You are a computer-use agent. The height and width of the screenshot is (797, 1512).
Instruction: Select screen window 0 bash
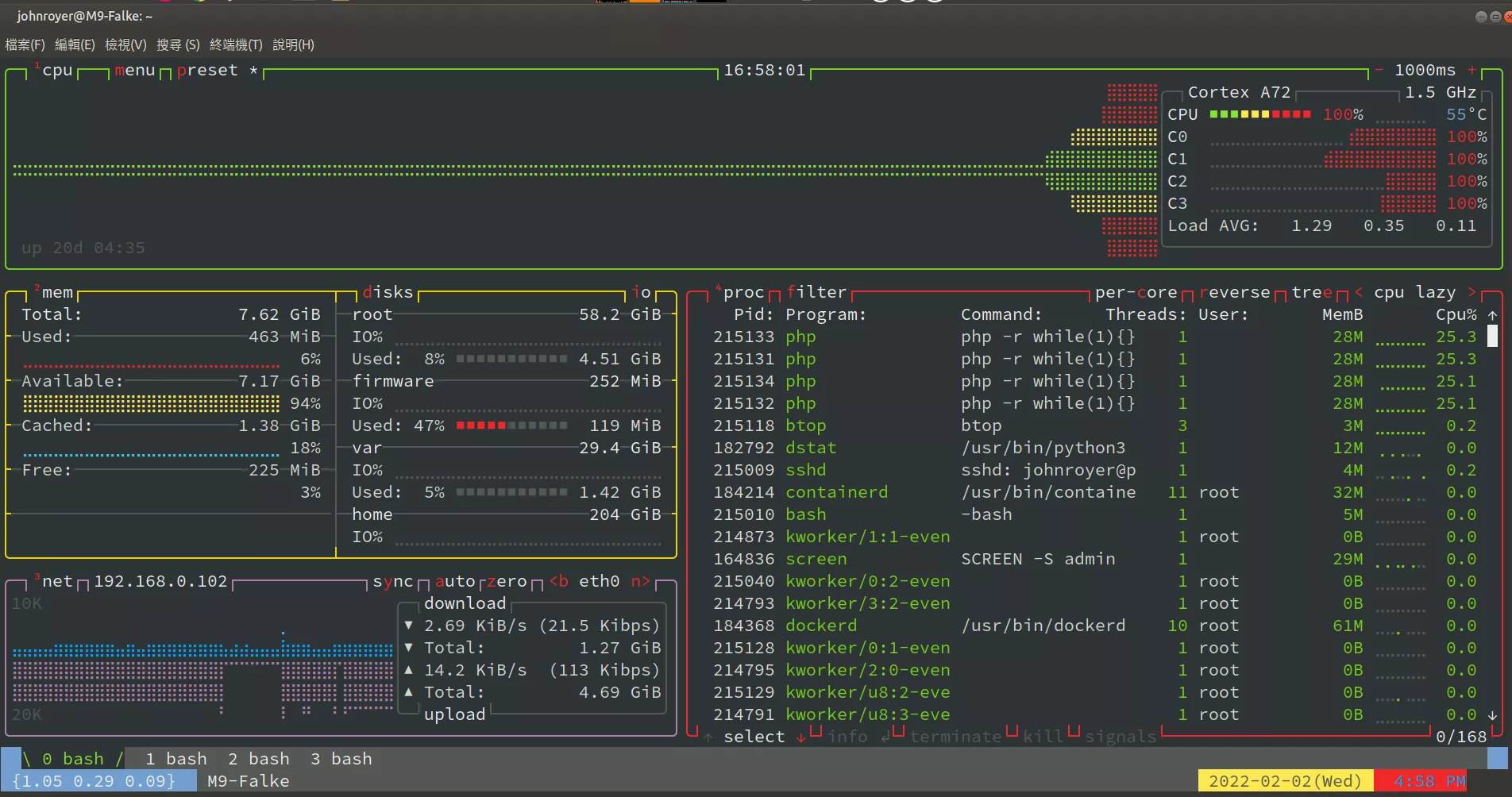pyautogui.click(x=72, y=759)
